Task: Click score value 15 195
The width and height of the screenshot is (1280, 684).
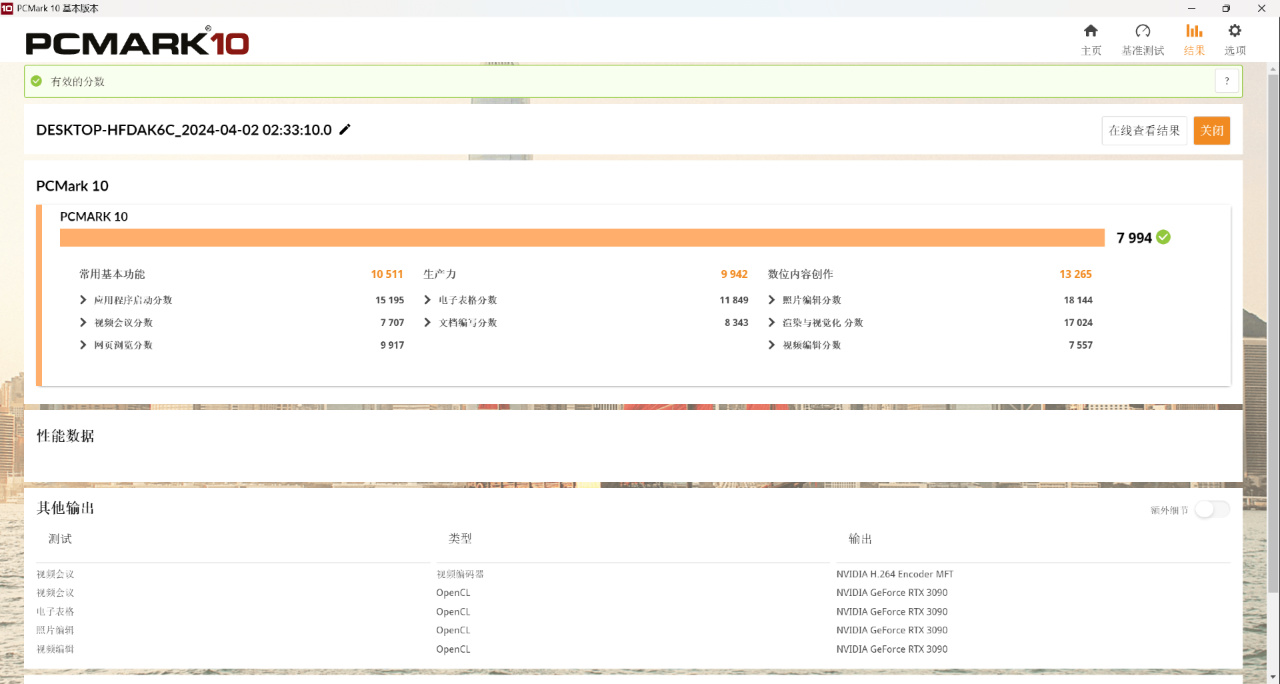Action: coord(390,300)
